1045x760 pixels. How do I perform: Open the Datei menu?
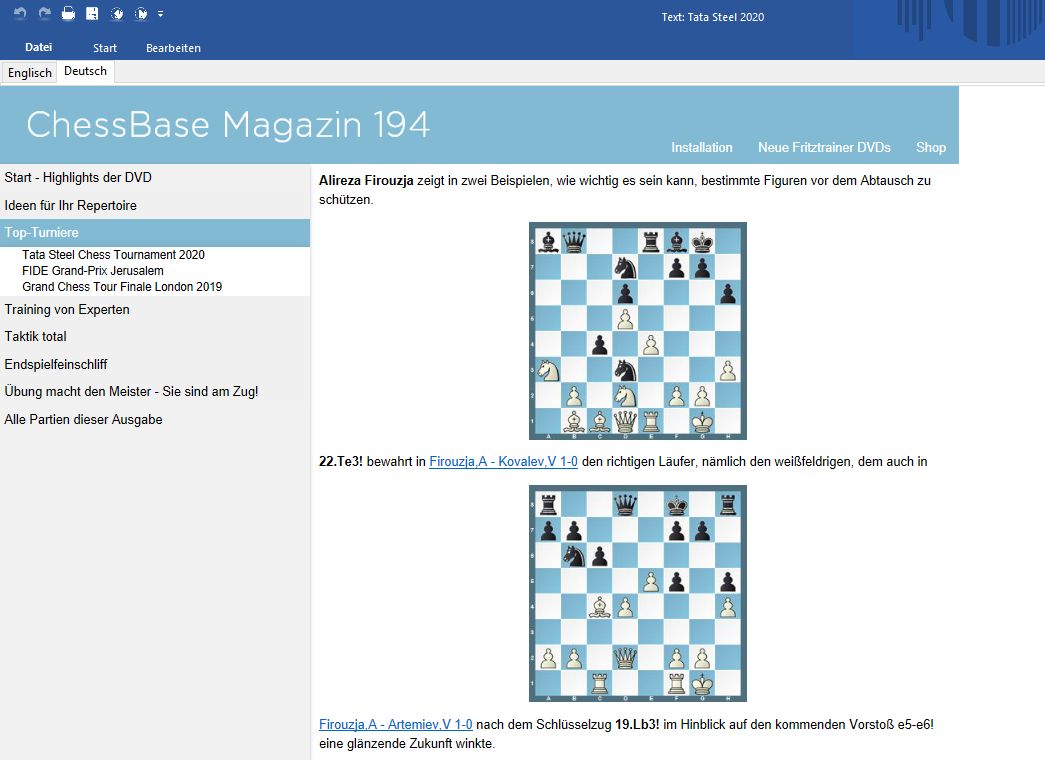pos(39,47)
